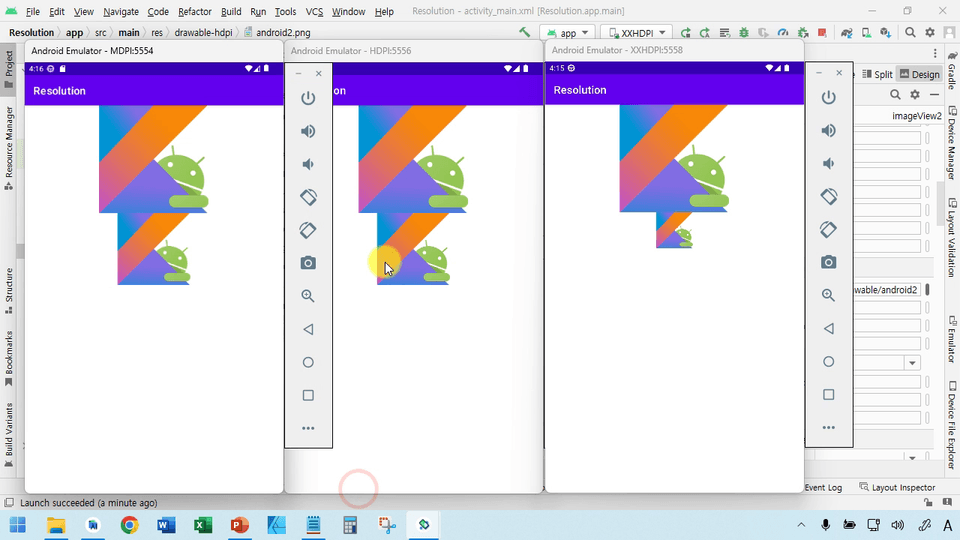Open the Layout Inspector tool window
Screen dimensions: 960x540
click(x=898, y=487)
